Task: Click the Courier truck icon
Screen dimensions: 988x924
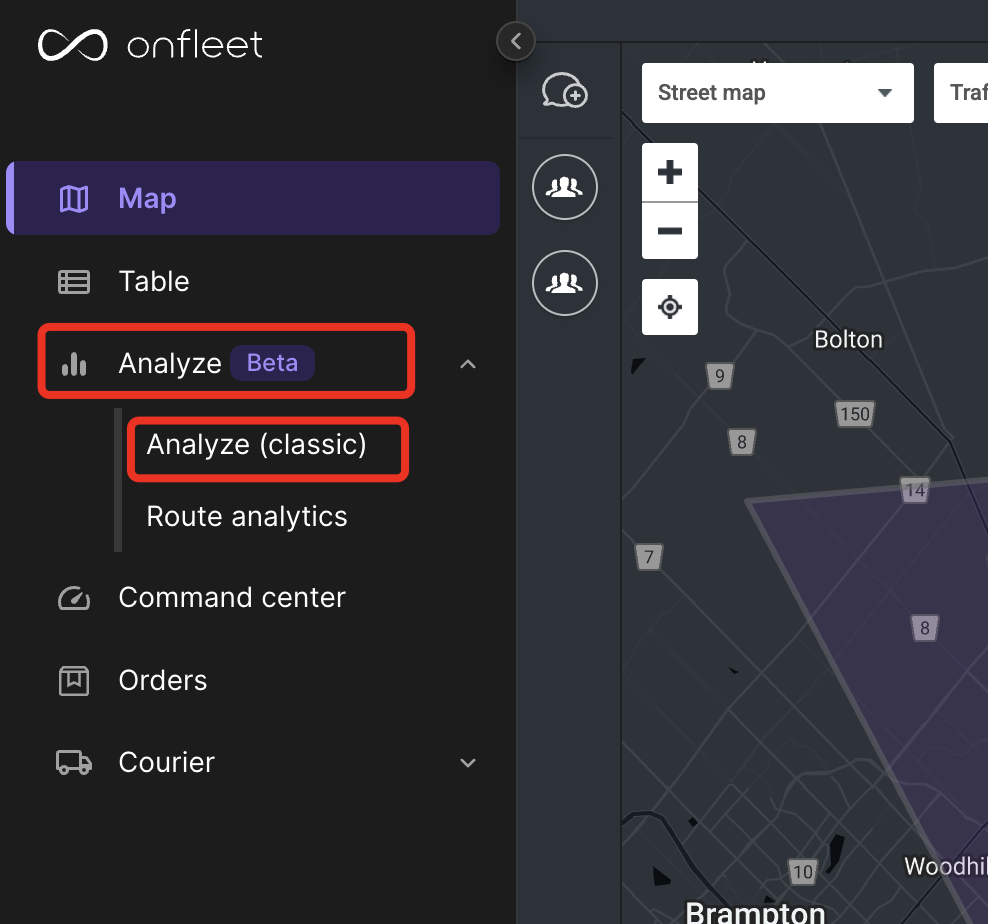Action: click(x=74, y=762)
